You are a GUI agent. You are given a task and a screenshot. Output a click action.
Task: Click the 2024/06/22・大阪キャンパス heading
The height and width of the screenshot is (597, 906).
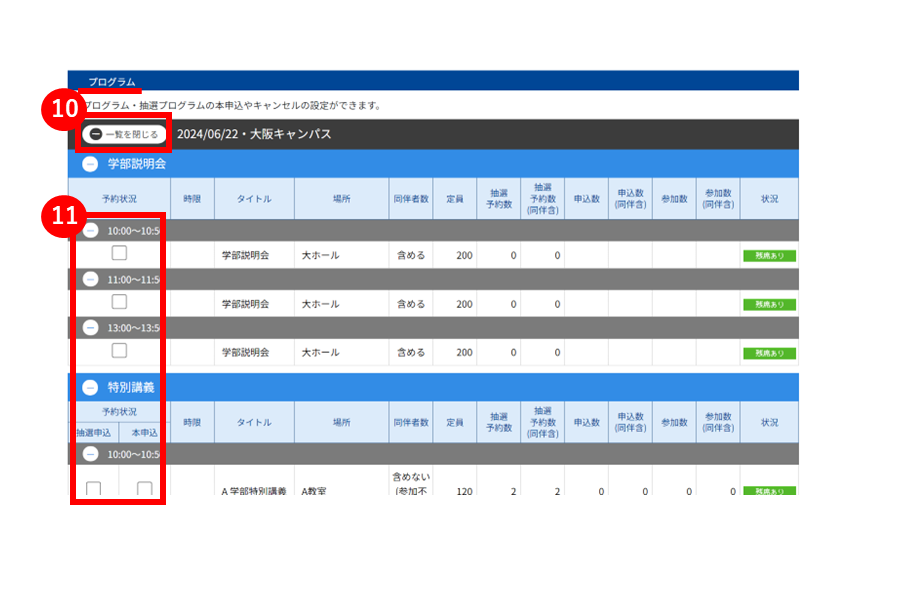[x=254, y=134]
